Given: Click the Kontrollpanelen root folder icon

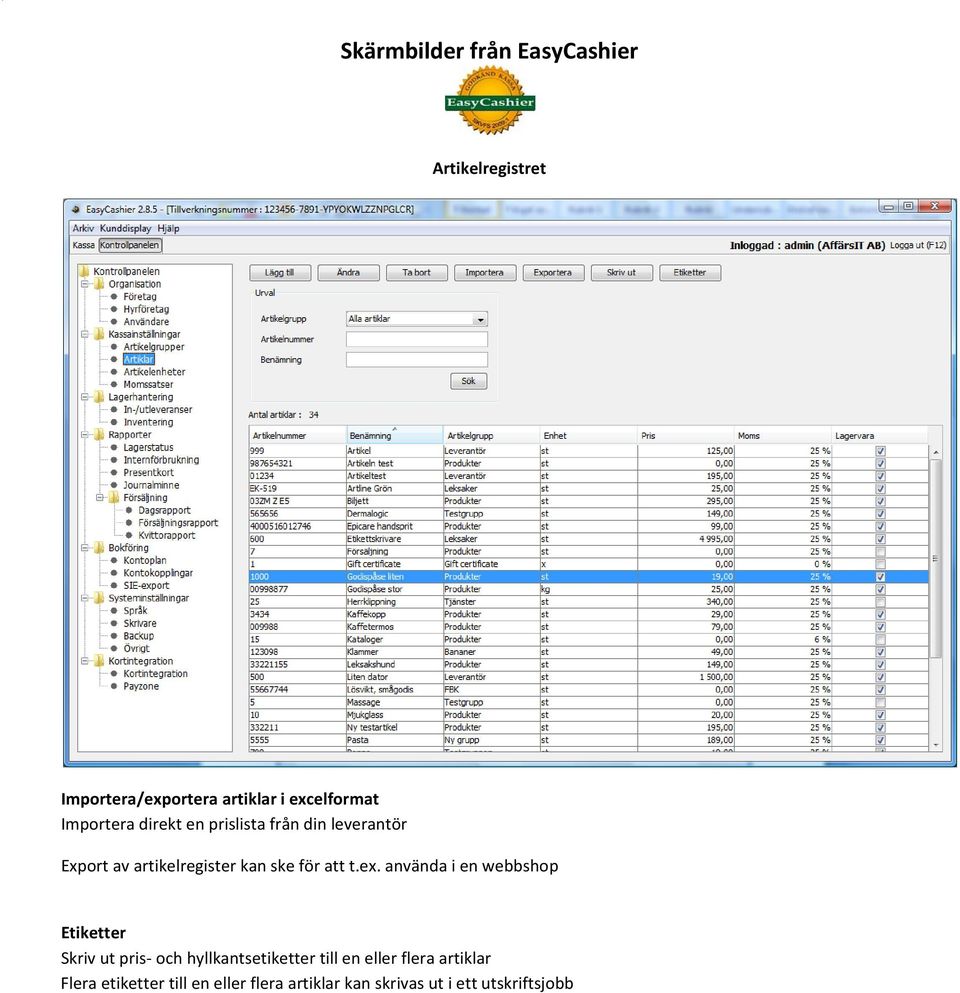Looking at the screenshot, I should [x=84, y=272].
